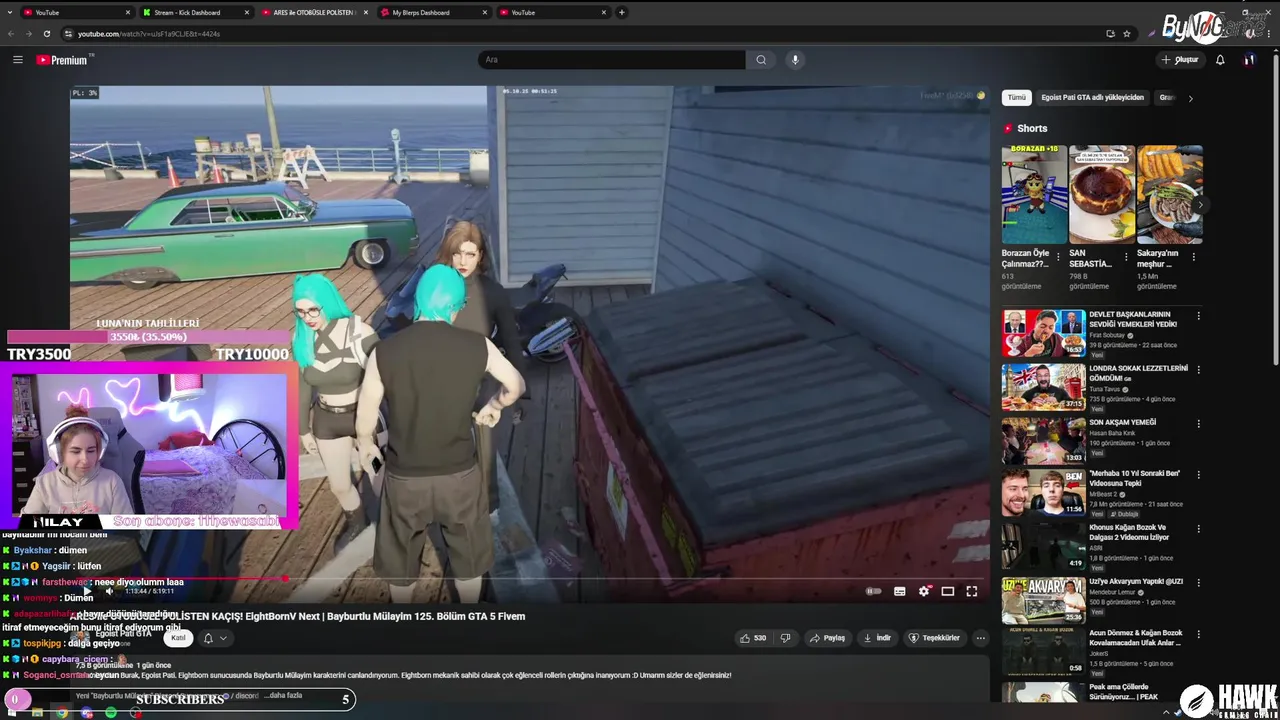Viewport: 1280px width, 720px height.
Task: Click the İndir download button
Action: [x=877, y=638]
